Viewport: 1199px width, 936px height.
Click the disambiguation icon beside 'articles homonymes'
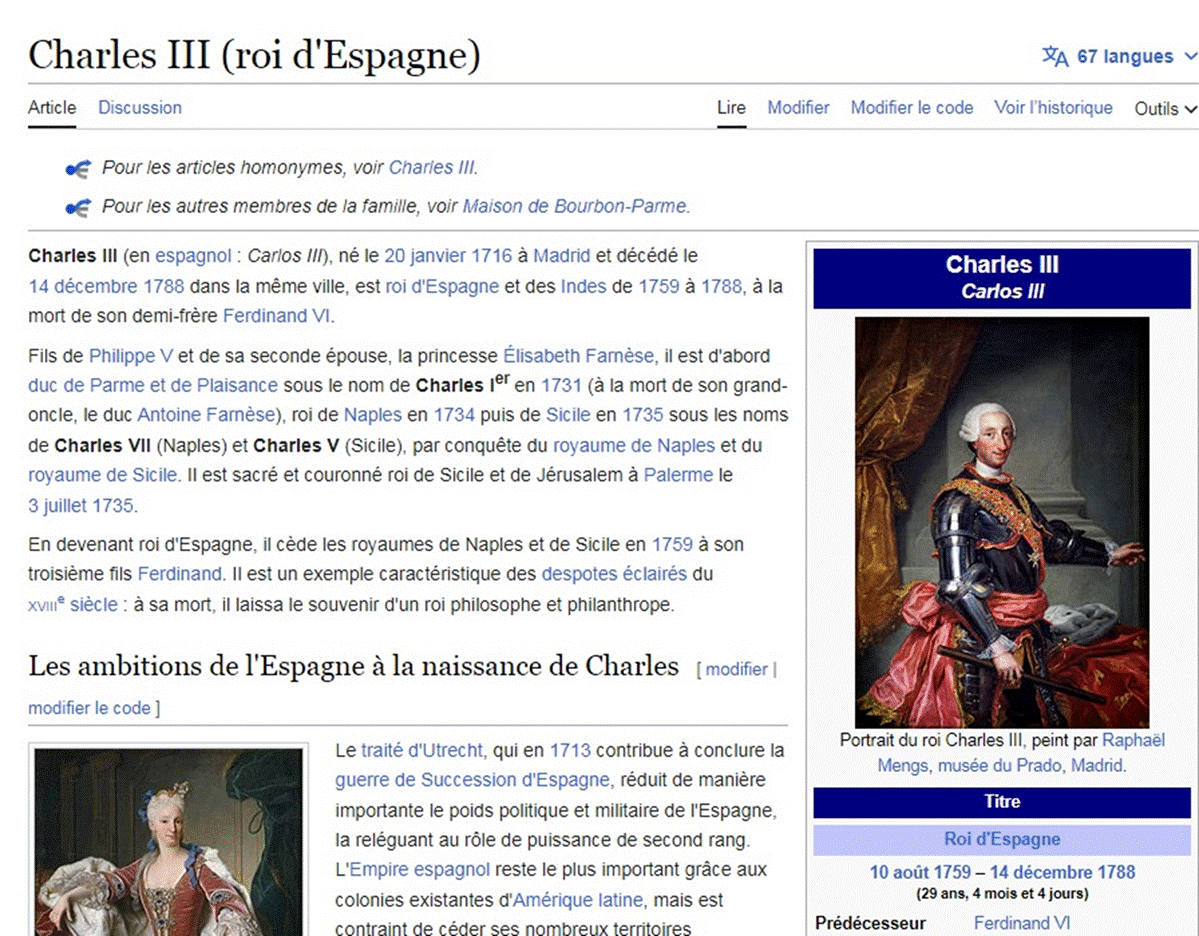click(x=78, y=168)
